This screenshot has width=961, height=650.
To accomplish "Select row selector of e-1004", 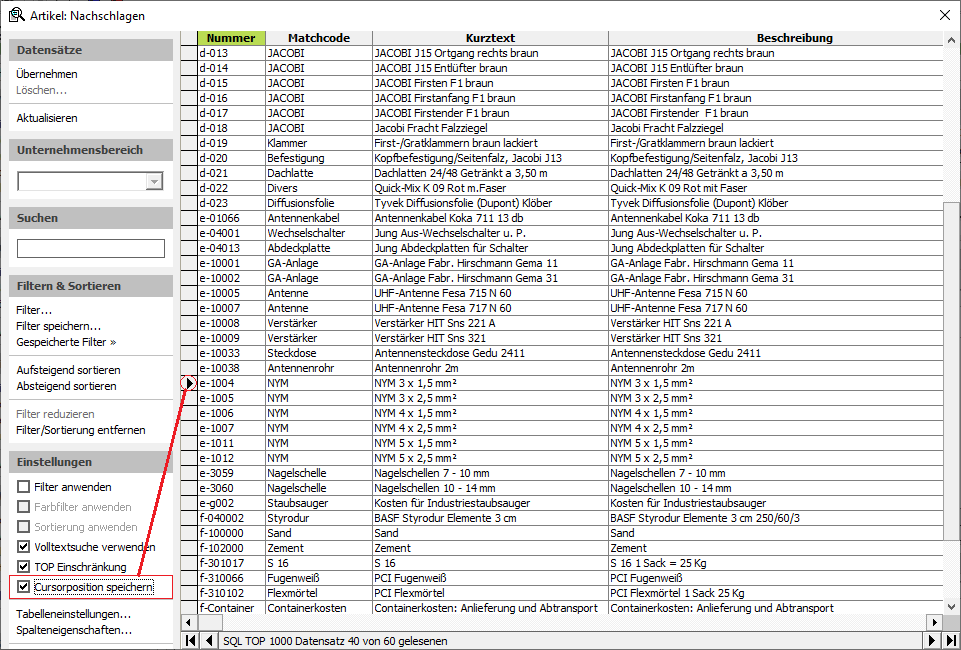I will pos(189,383).
